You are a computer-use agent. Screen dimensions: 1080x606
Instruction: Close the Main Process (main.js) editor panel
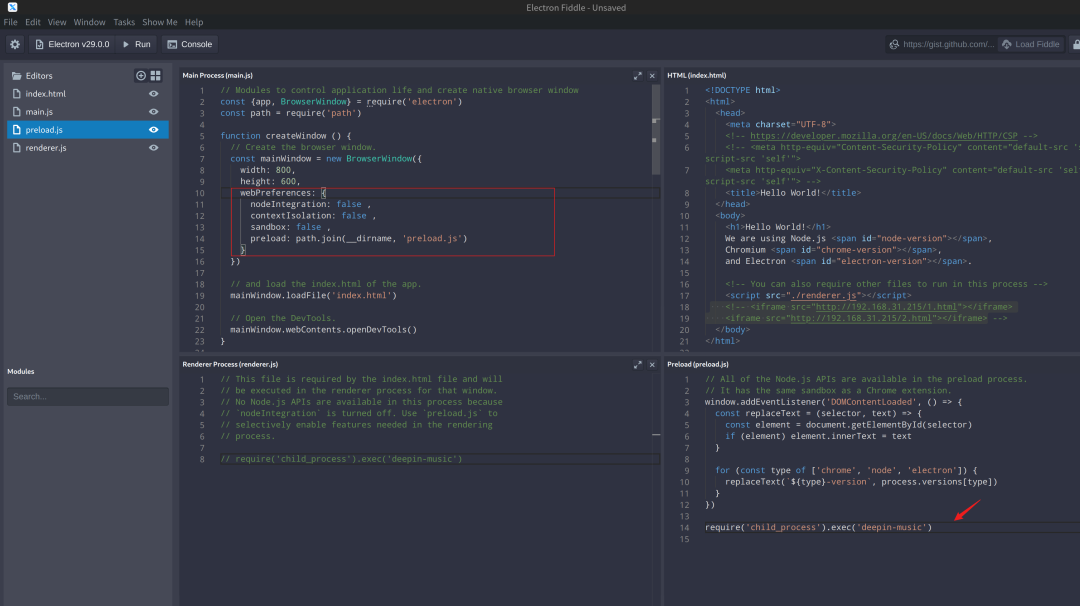(653, 76)
